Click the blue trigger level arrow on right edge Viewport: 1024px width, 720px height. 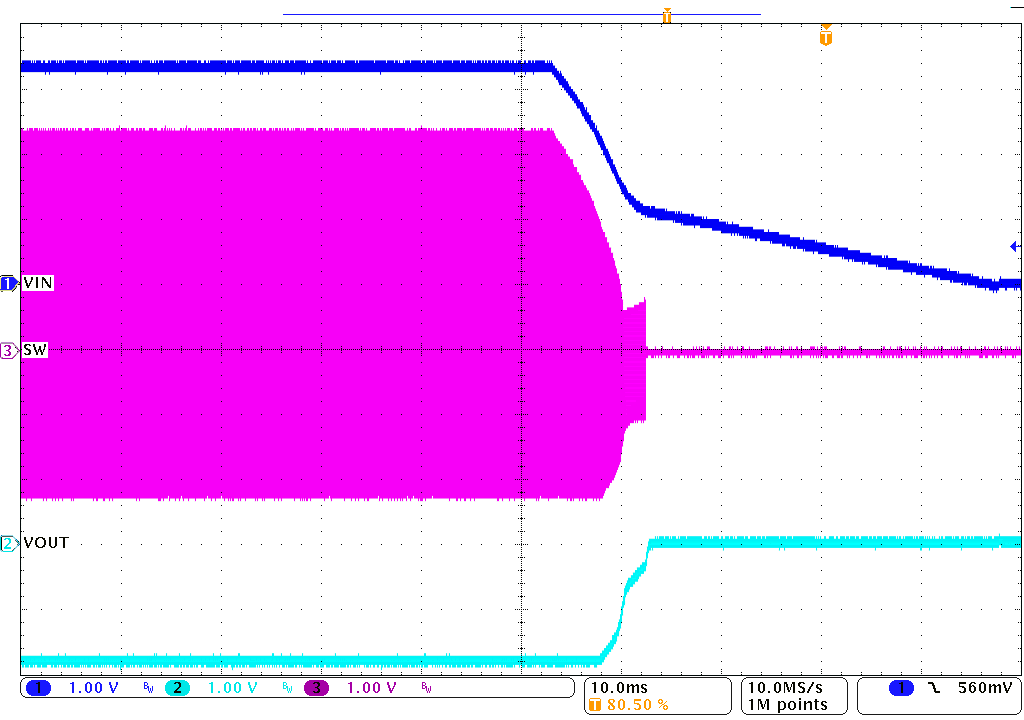(1014, 246)
